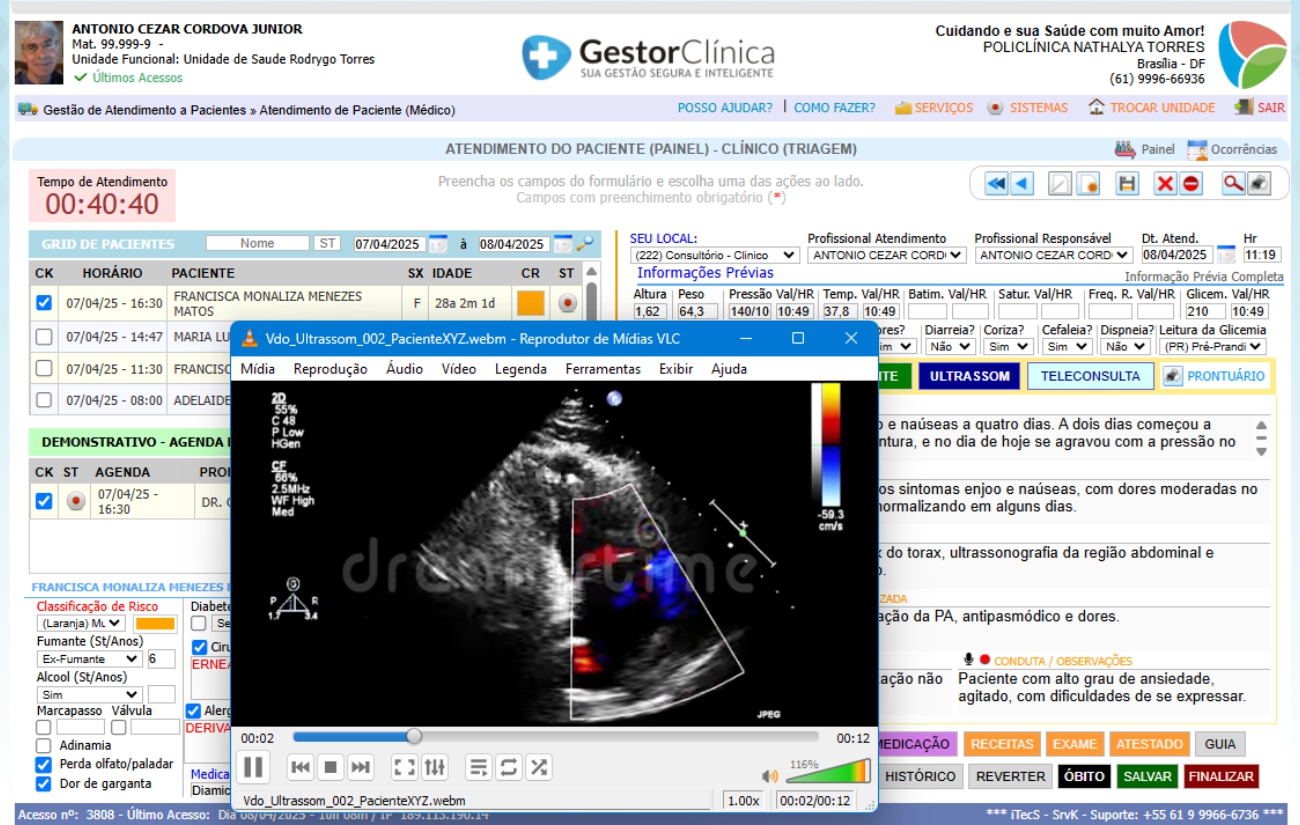Open the VLC Ferramentas menu
Image resolution: width=1300 pixels, height=825 pixels.
tap(603, 368)
